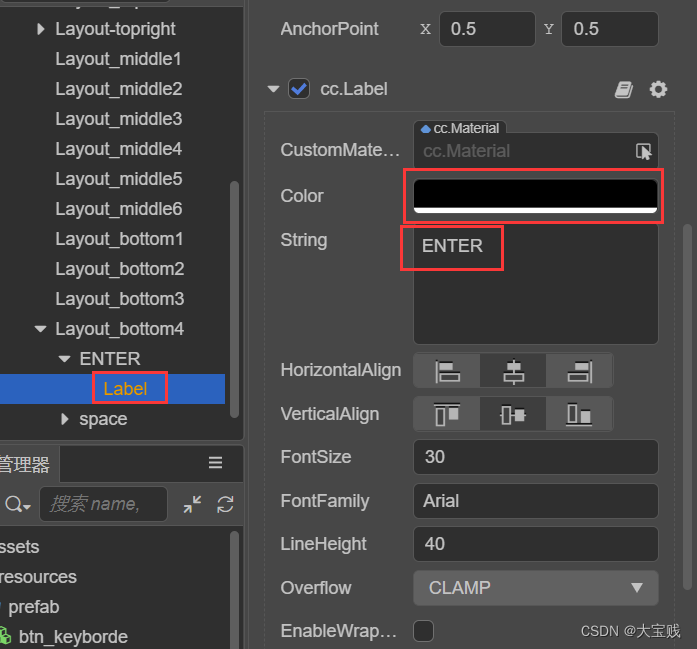Image resolution: width=697 pixels, height=649 pixels.
Task: Click the CustomMaterial asset picker icon
Action: click(x=644, y=152)
